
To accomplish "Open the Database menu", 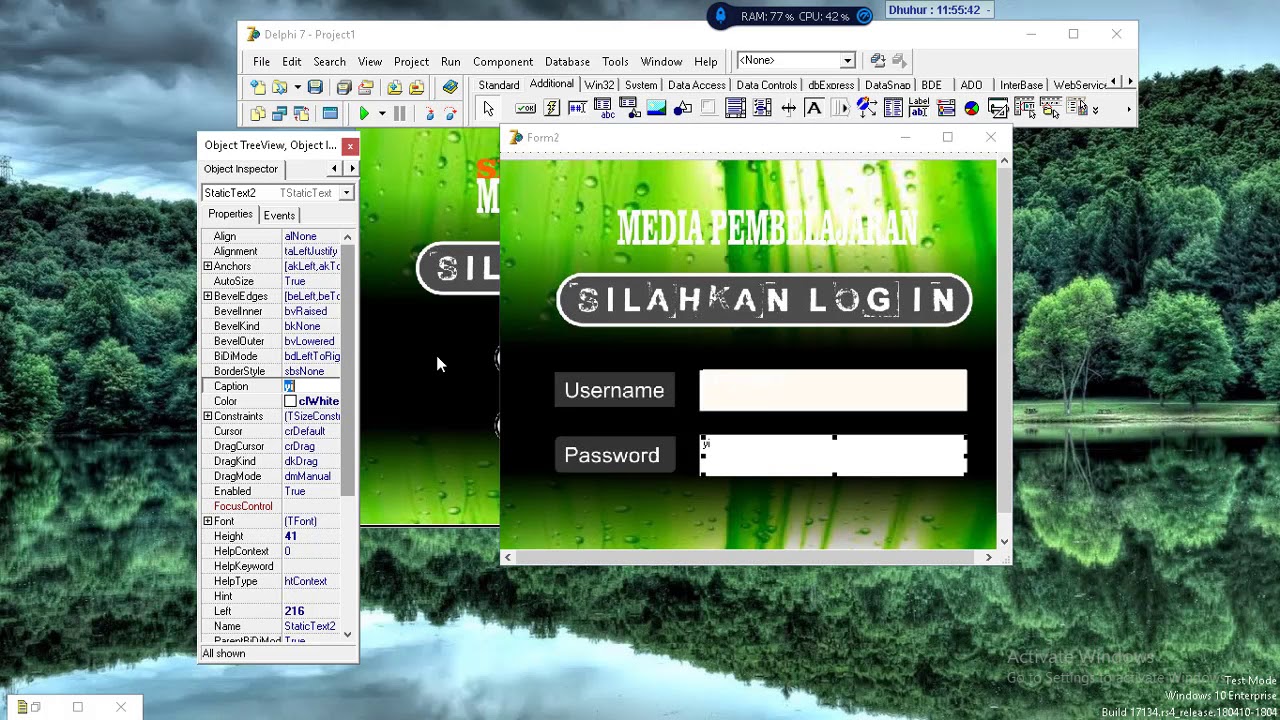I will pyautogui.click(x=567, y=62).
